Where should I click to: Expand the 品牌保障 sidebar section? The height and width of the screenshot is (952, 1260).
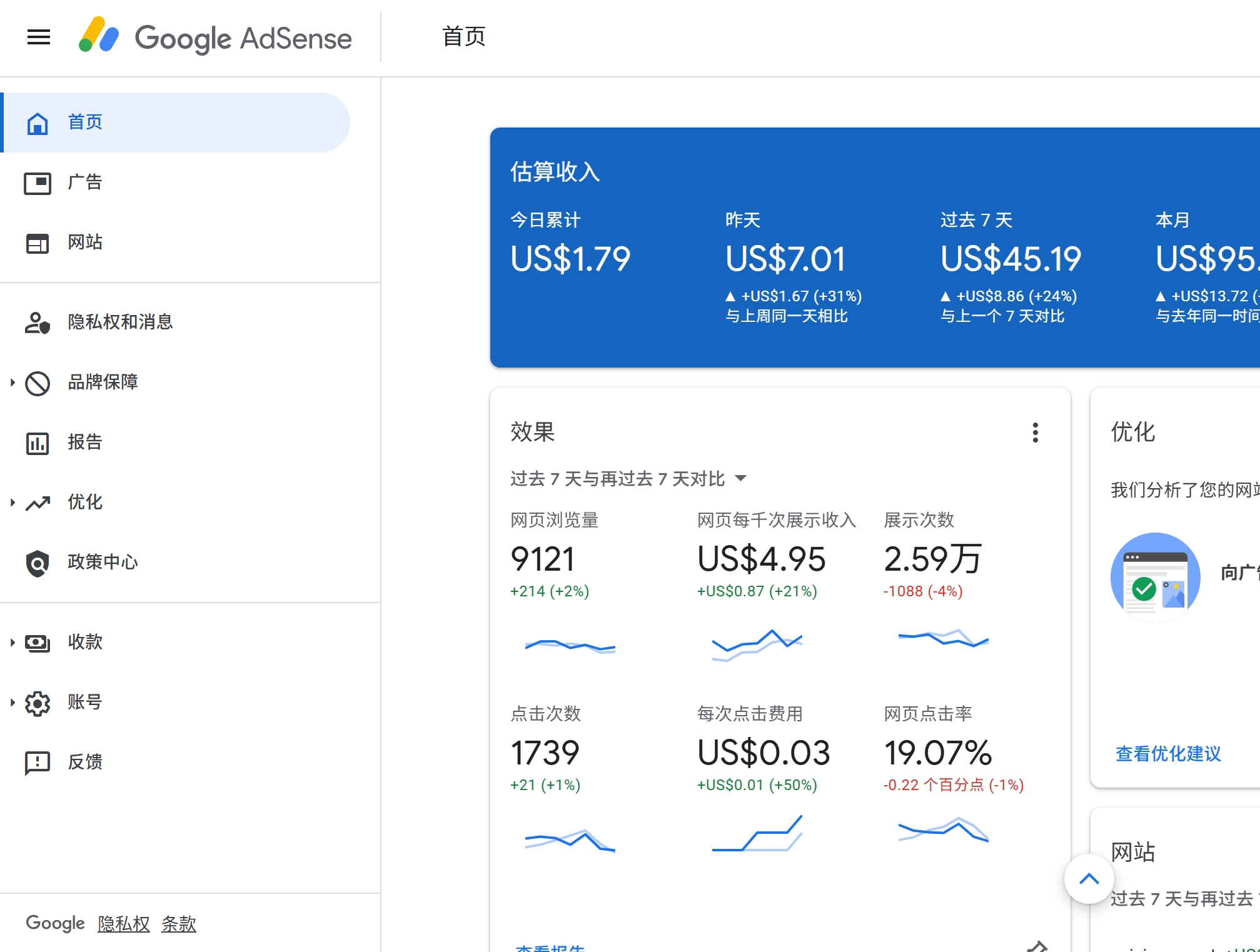(x=13, y=383)
